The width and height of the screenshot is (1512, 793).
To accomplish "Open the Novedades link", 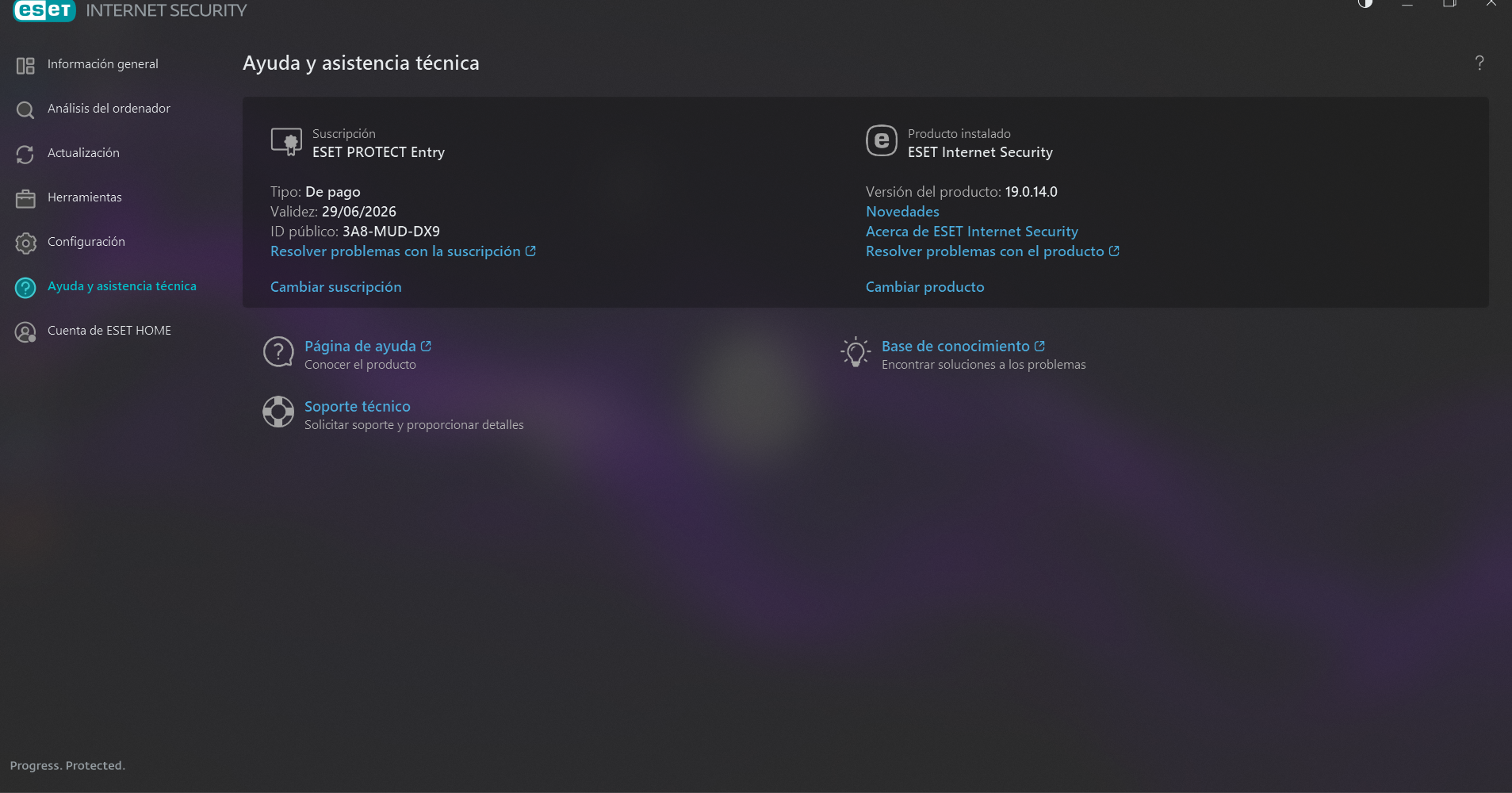I will pyautogui.click(x=902, y=212).
